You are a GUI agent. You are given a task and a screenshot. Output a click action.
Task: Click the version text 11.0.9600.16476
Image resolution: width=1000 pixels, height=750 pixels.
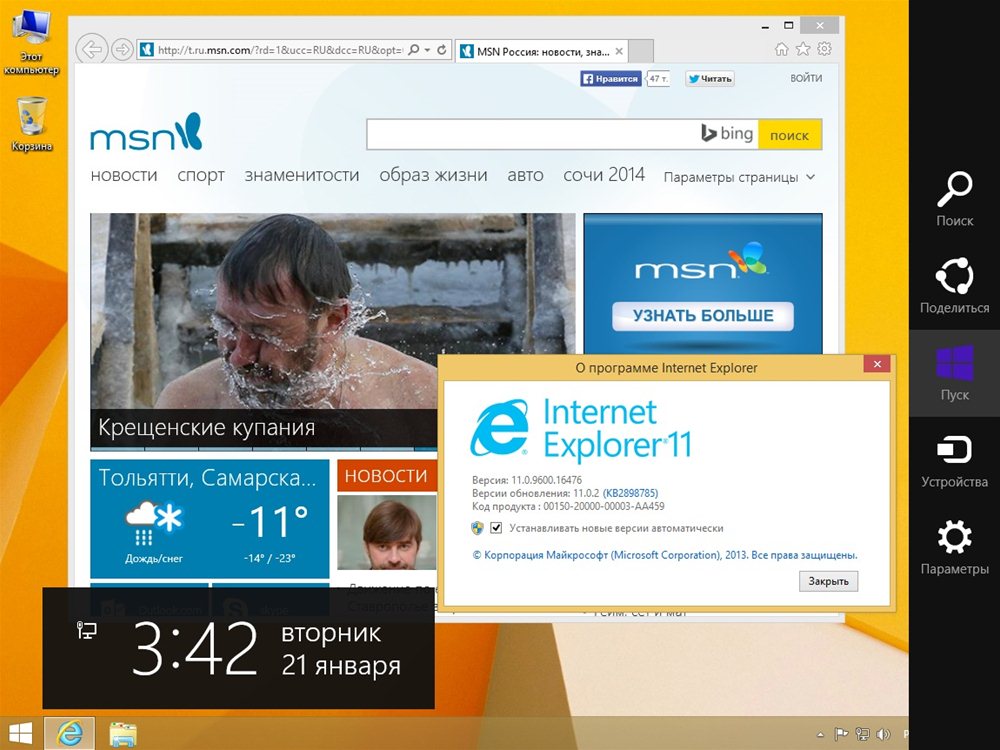pos(547,480)
